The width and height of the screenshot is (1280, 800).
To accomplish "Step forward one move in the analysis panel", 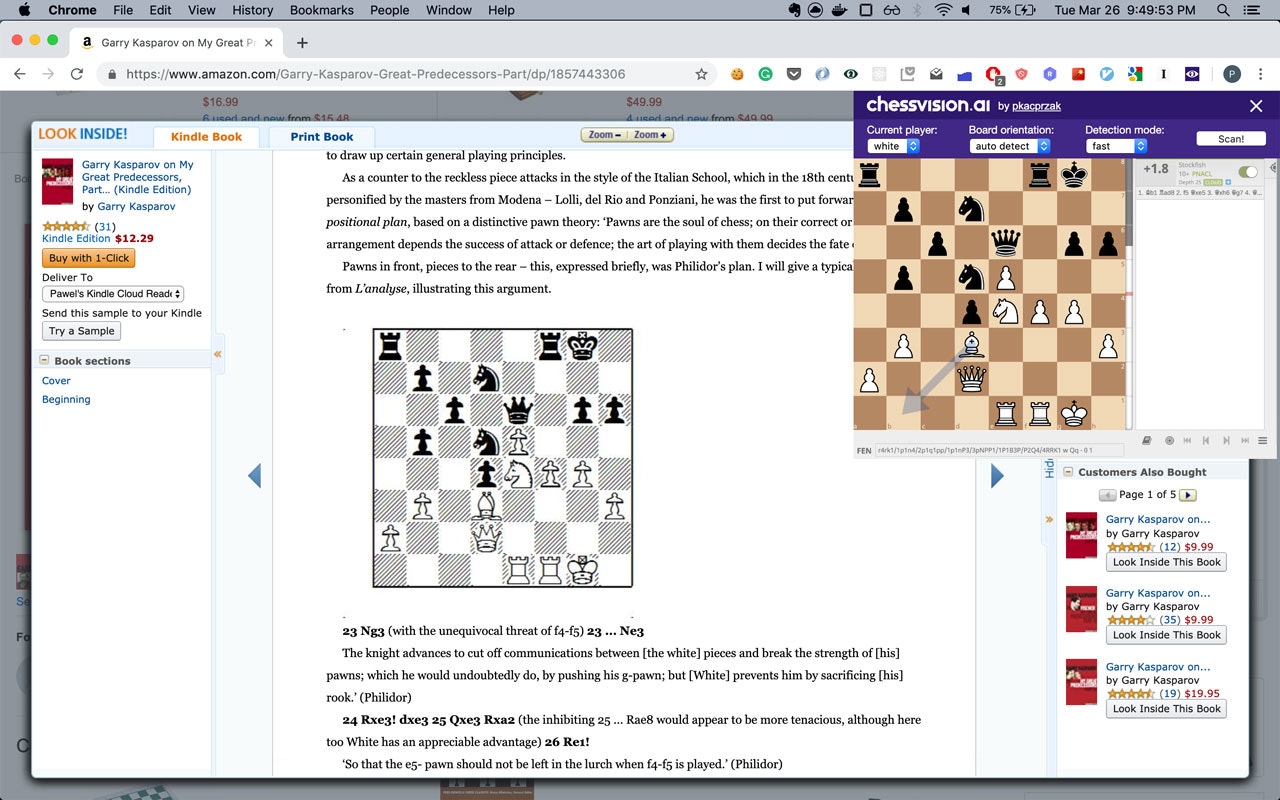I will (x=1227, y=441).
